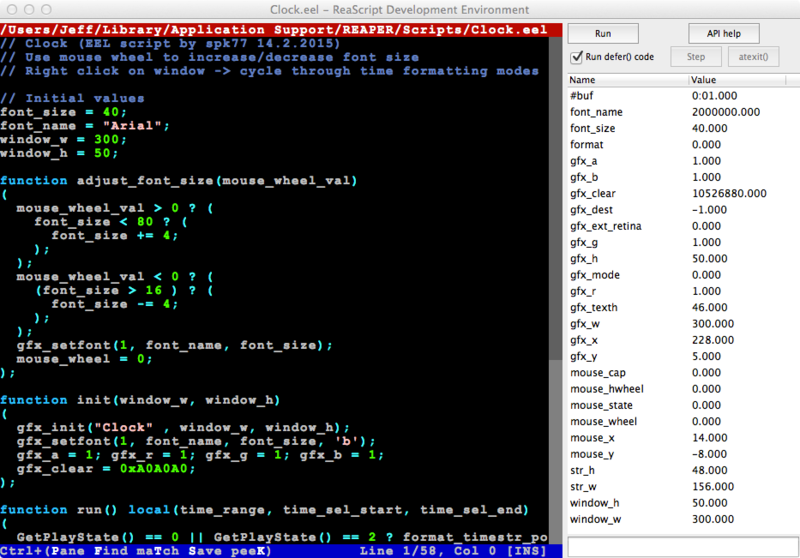The height and width of the screenshot is (558, 800).
Task: Sort variables by the Value column header
Action: (x=740, y=79)
